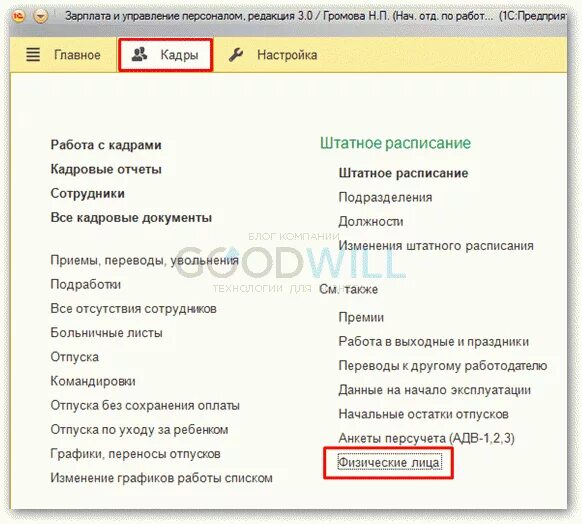Open Кадровые отчеты
Viewport: 582px width, 524px height.
[106, 169]
